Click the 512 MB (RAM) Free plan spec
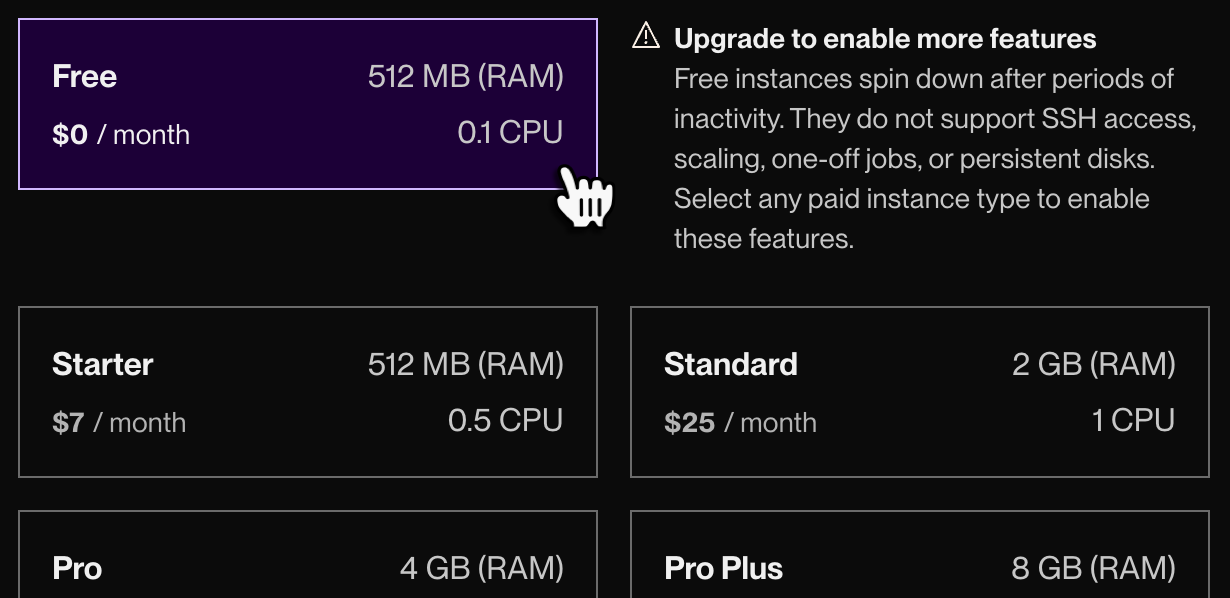1230x598 pixels. click(465, 77)
